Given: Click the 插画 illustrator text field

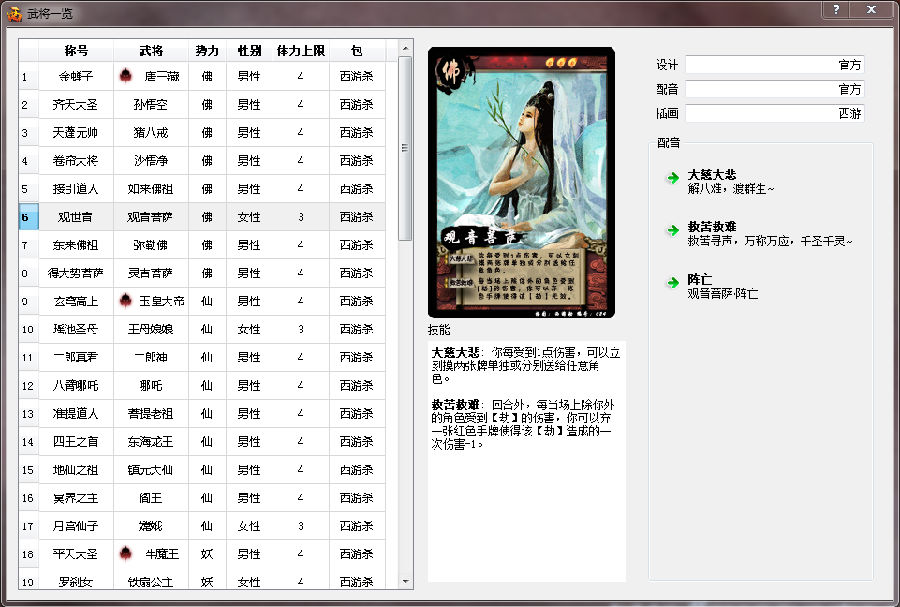Looking at the screenshot, I should [x=774, y=115].
